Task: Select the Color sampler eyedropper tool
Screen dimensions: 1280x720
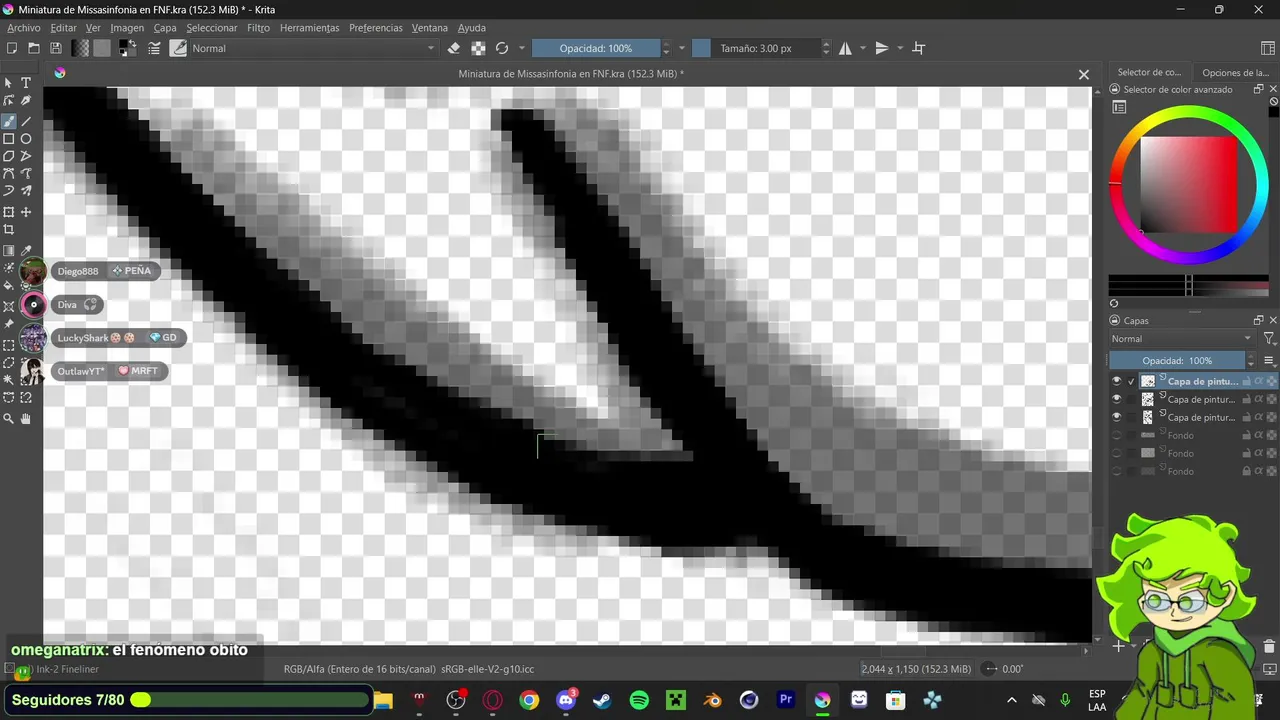Action: click(x=26, y=251)
